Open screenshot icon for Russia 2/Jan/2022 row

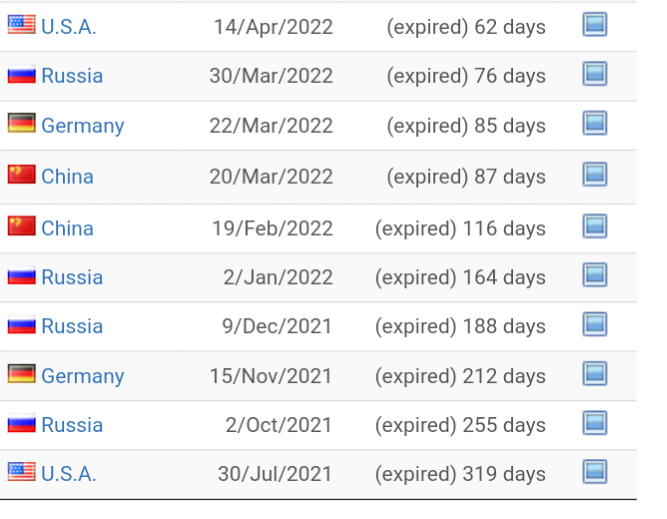click(x=594, y=275)
